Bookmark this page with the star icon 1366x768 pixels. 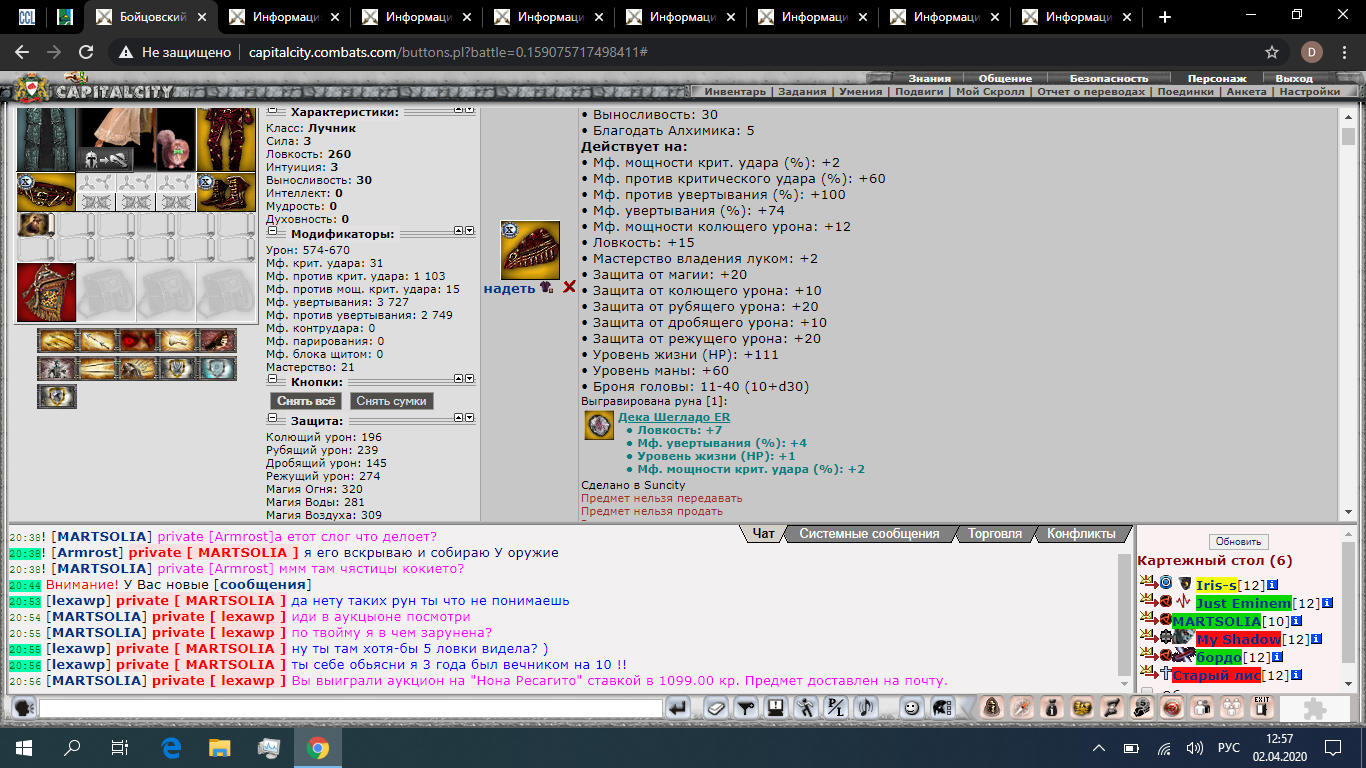(x=1272, y=52)
